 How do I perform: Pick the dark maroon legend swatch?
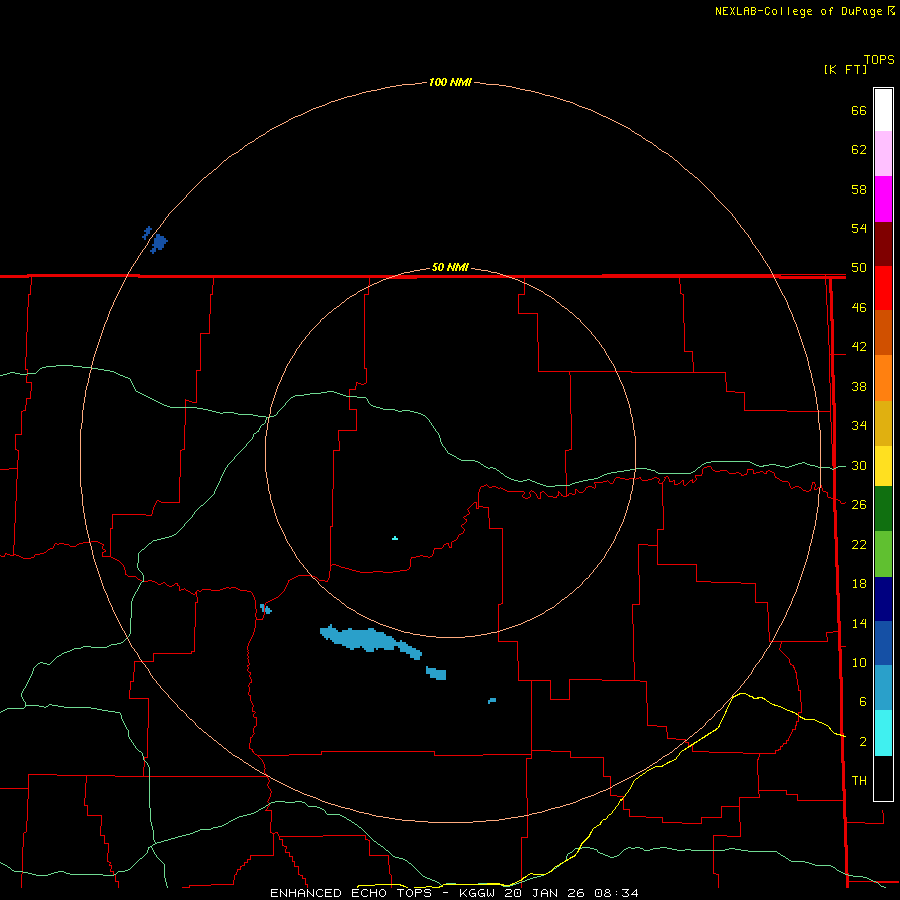883,244
